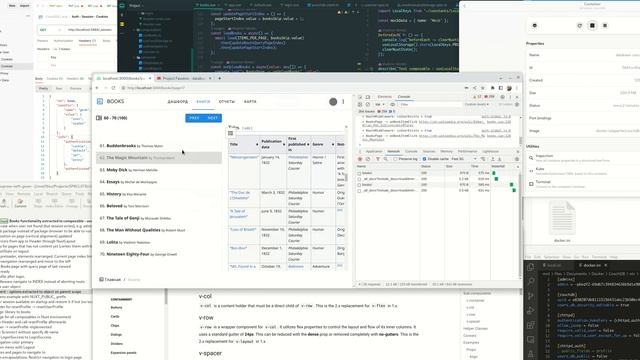Click sort arrow on Publication date column
The height and width of the screenshot is (360, 640).
click(284, 144)
